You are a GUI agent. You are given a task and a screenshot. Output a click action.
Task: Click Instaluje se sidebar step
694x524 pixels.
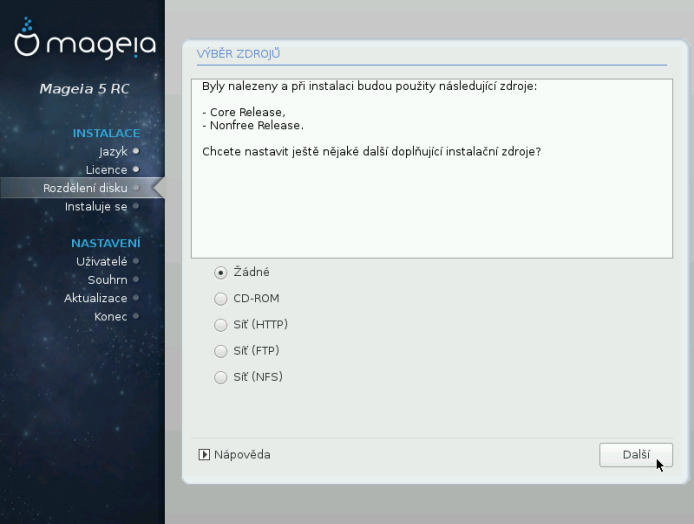tap(96, 207)
